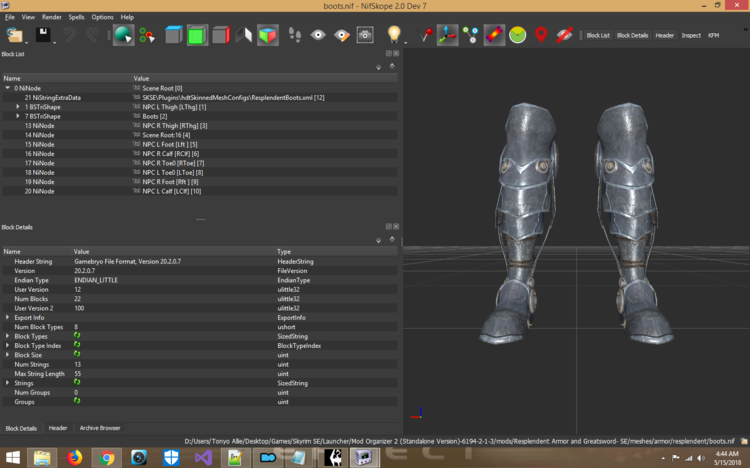Expand the Block Size row
The width and height of the screenshot is (750, 468).
7,355
